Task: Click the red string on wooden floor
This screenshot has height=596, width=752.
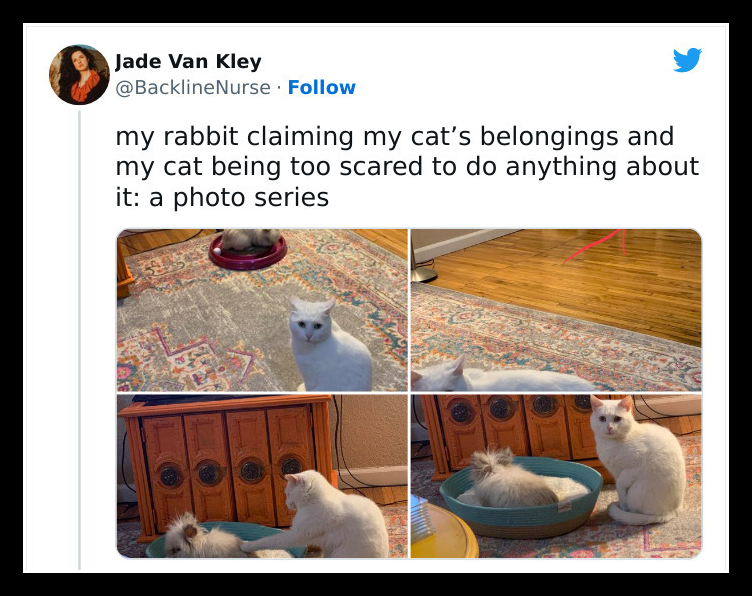Action: click(596, 245)
